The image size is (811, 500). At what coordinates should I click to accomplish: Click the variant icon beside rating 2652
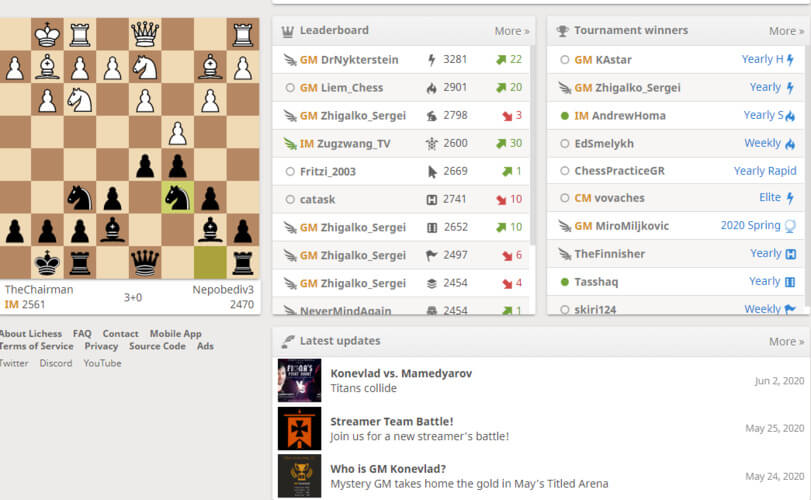(x=432, y=227)
